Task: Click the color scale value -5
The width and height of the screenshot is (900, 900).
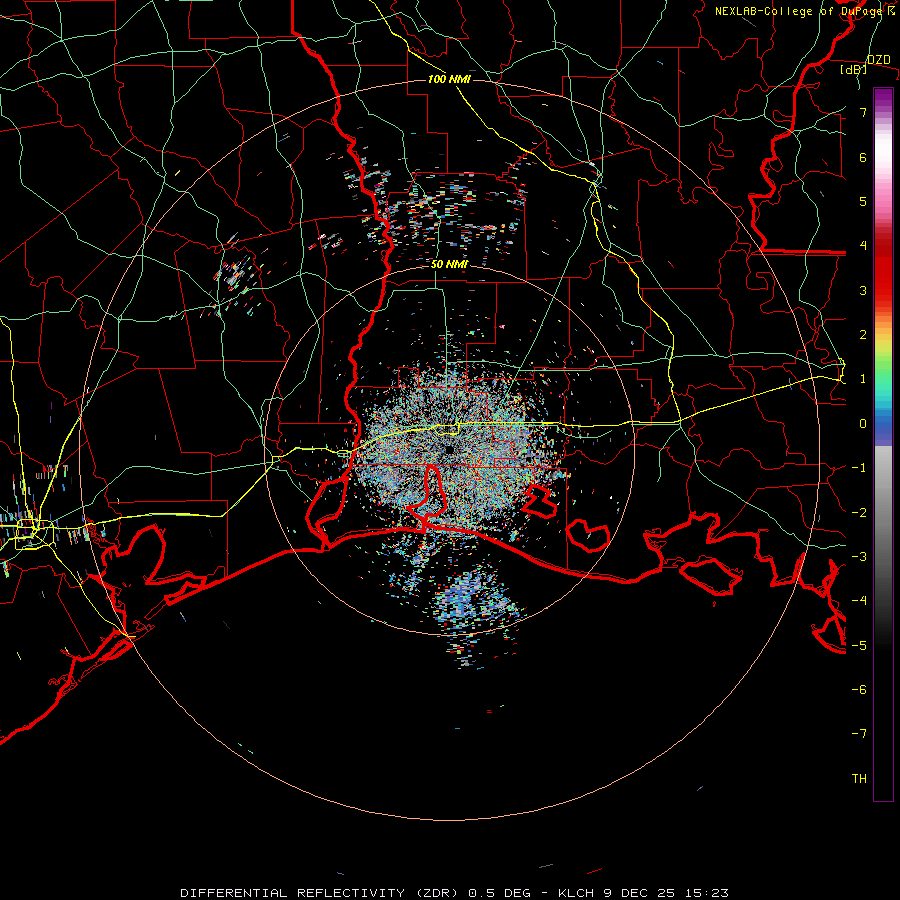Action: point(859,646)
